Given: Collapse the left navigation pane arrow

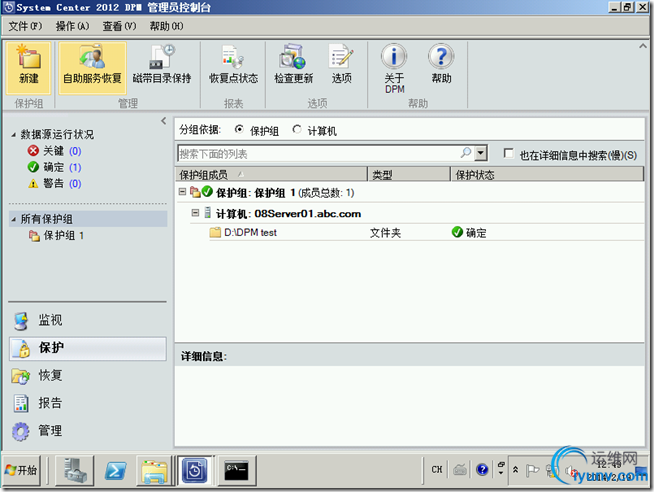Looking at the screenshot, I should [x=164, y=121].
